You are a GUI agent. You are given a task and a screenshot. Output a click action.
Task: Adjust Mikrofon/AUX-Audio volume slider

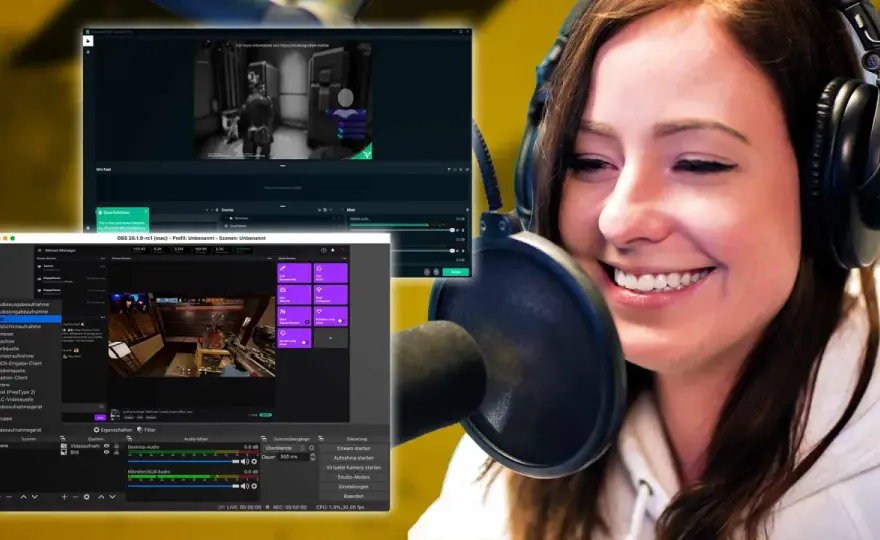184,486
